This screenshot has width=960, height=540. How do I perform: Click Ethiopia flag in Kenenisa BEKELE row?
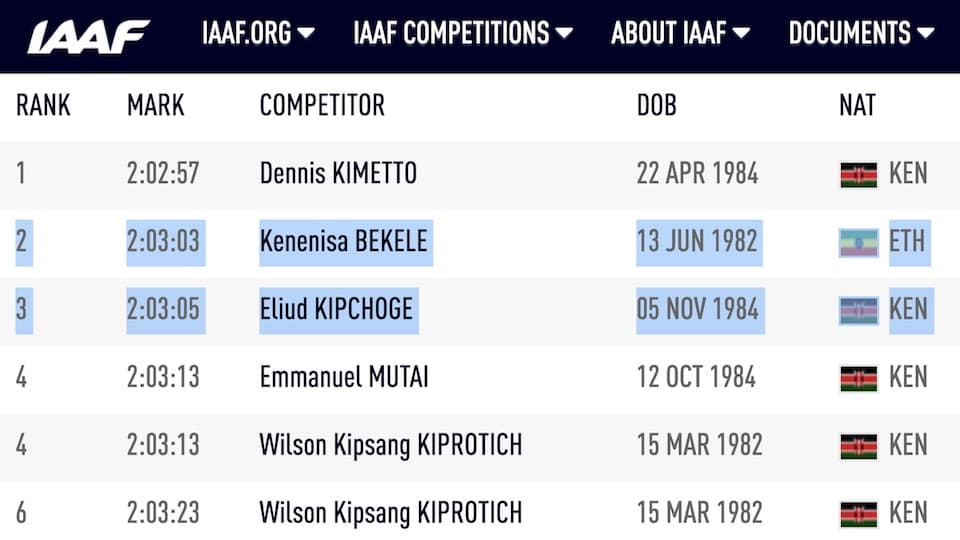point(858,243)
